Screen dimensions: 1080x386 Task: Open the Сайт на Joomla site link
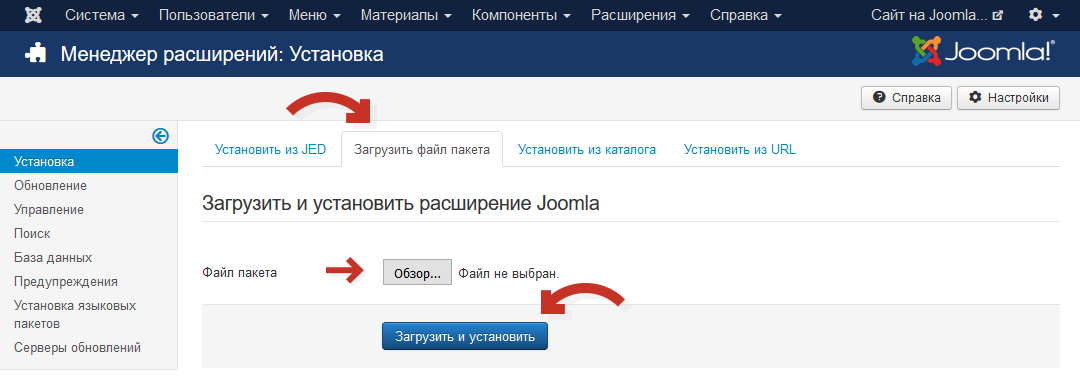pos(937,14)
